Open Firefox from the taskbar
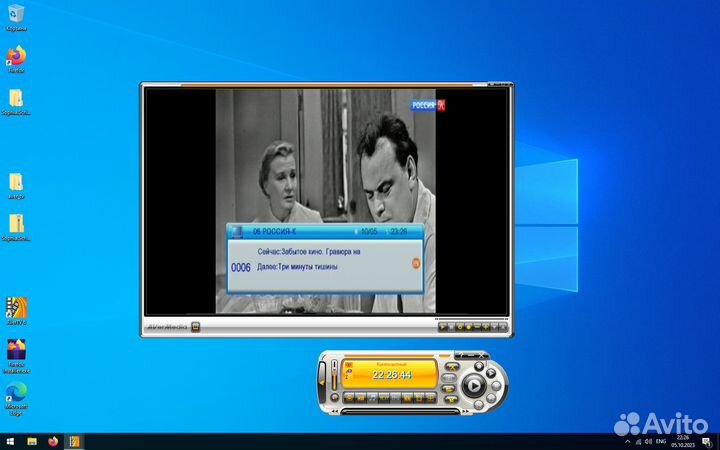Image resolution: width=720 pixels, height=450 pixels. point(53,442)
